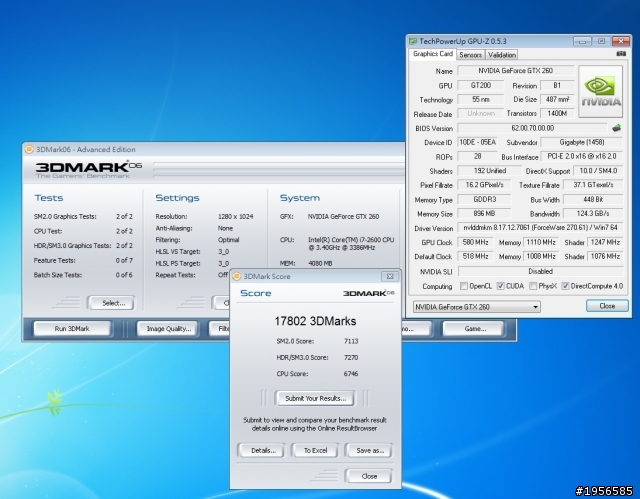Click Submit Your Results... button
The width and height of the screenshot is (640, 499).
coord(316,398)
